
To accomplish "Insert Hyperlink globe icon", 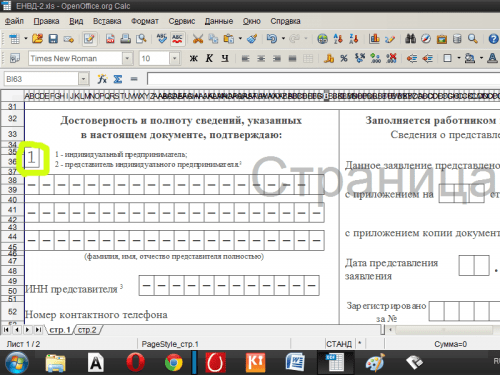I will [x=322, y=39].
